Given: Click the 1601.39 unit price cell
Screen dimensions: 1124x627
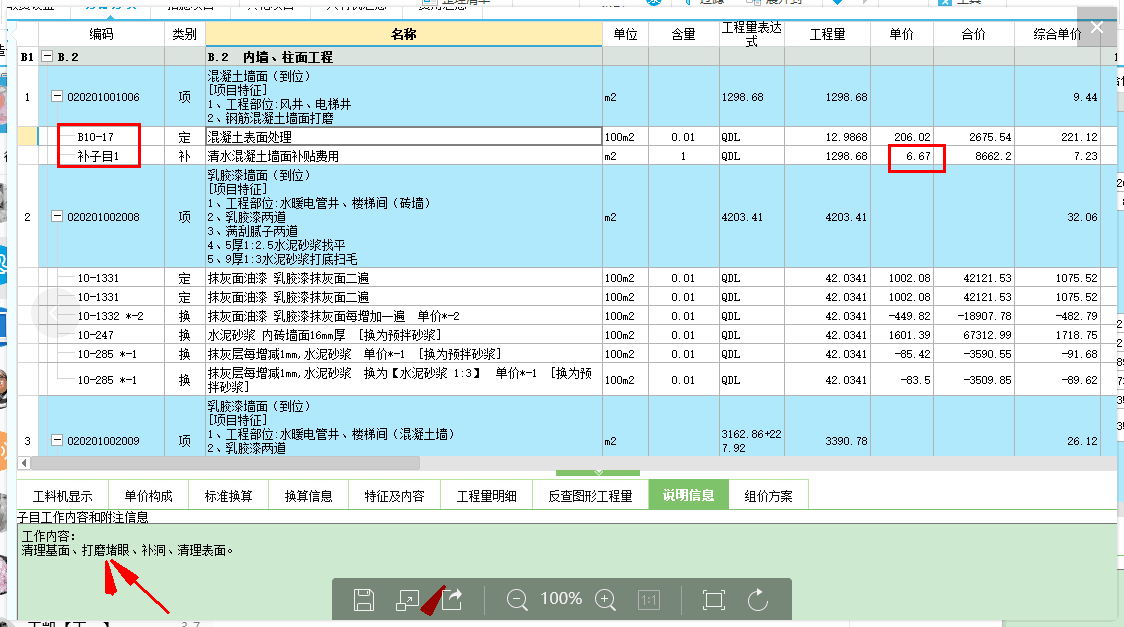Looking at the screenshot, I should click(x=902, y=335).
